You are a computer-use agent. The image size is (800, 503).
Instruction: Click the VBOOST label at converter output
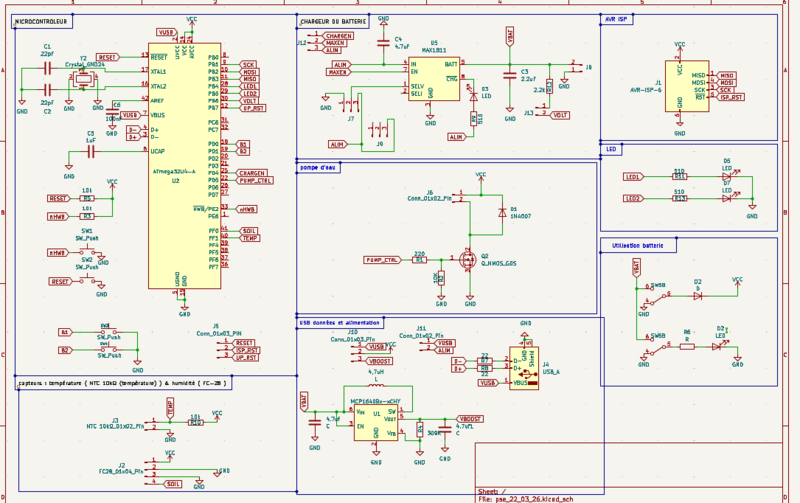tap(468, 419)
